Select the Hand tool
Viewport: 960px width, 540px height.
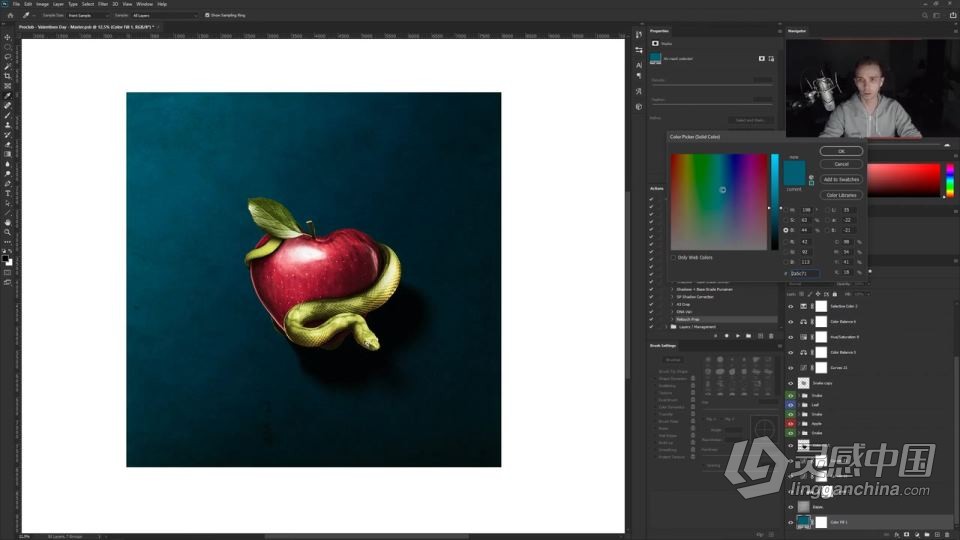pyautogui.click(x=7, y=223)
